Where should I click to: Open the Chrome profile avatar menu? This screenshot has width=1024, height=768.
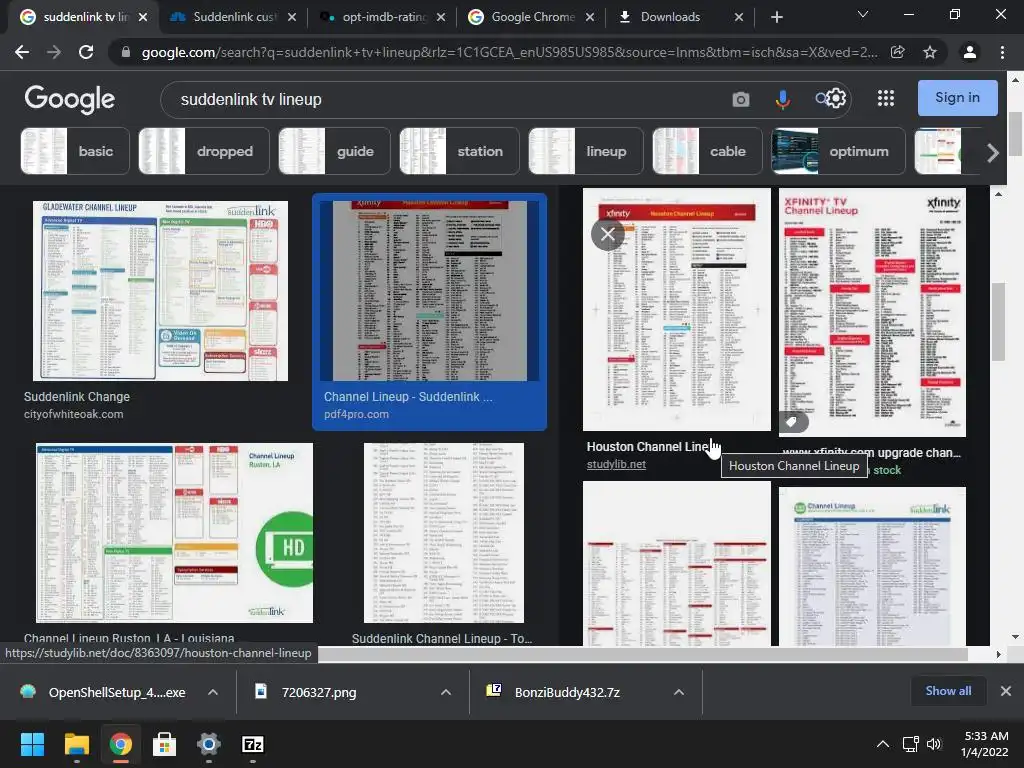970,52
